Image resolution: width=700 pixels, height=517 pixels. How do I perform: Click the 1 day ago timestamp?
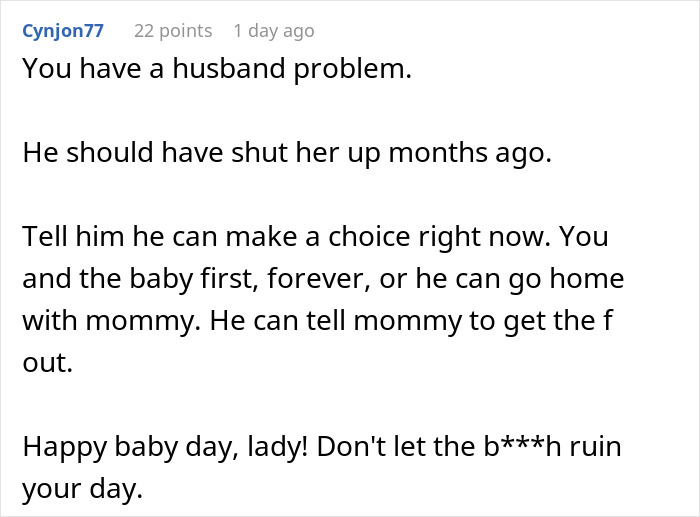[273, 31]
